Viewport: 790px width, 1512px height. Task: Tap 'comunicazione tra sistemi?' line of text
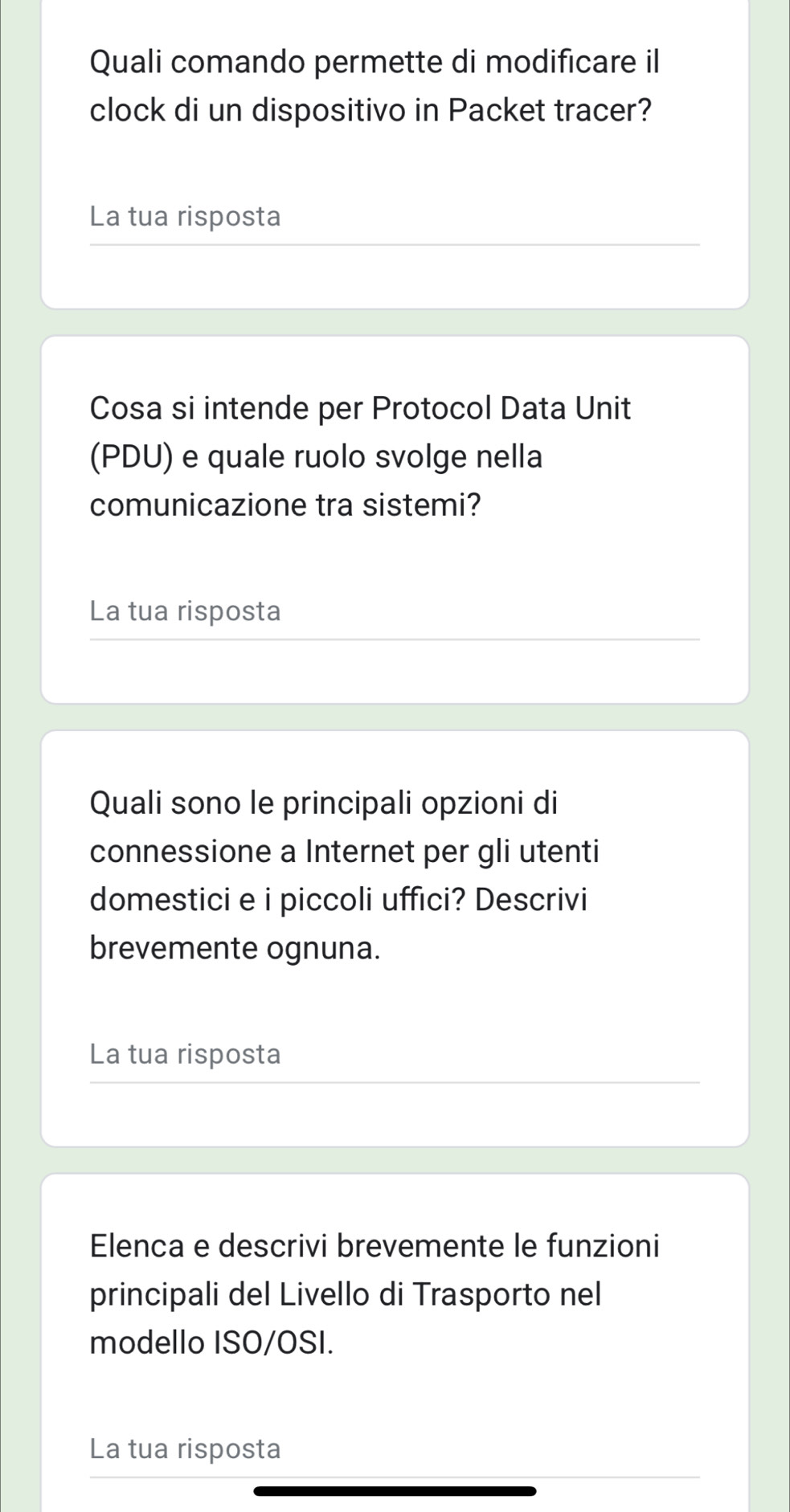coord(285,506)
